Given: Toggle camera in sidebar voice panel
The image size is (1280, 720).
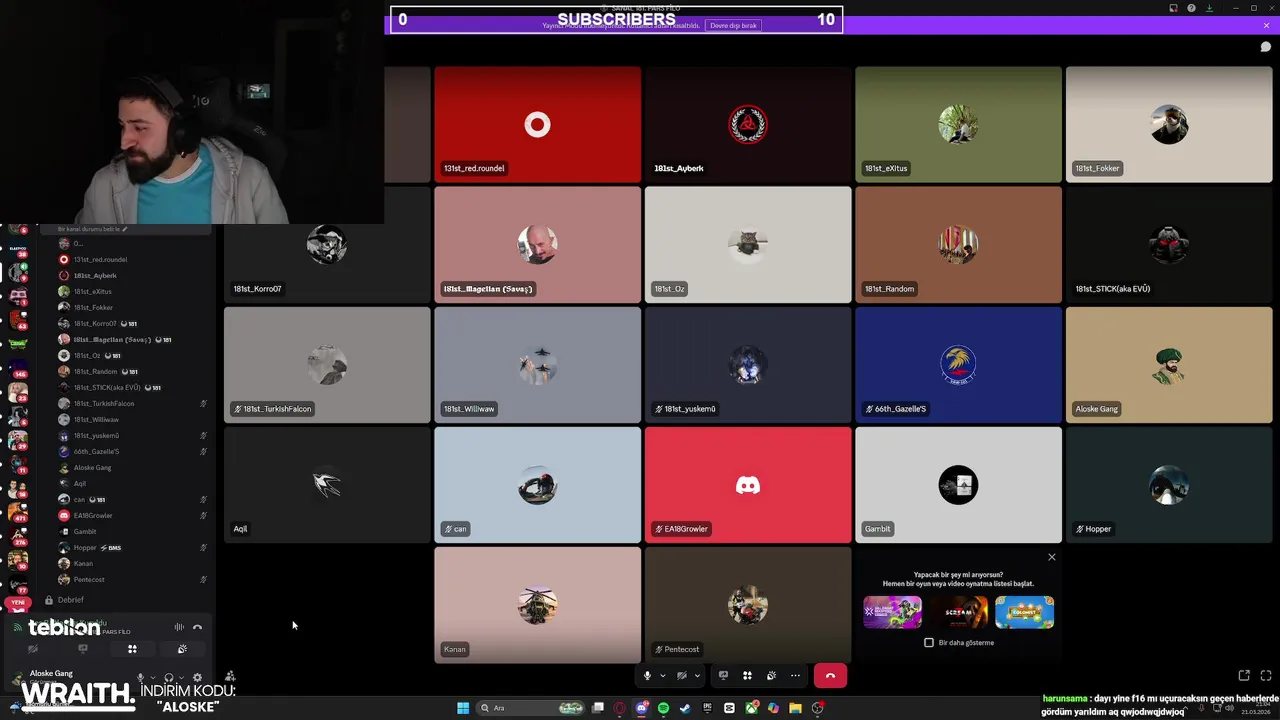Looking at the screenshot, I should pyautogui.click(x=33, y=649).
